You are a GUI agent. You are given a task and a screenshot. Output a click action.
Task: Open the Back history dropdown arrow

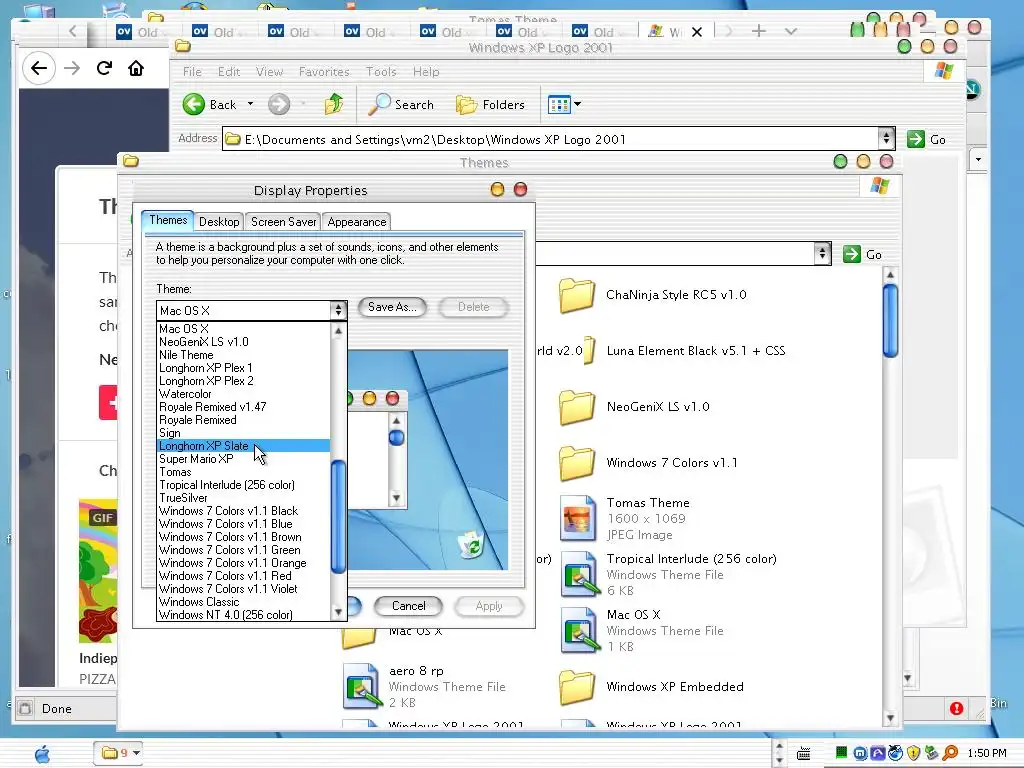pos(250,104)
